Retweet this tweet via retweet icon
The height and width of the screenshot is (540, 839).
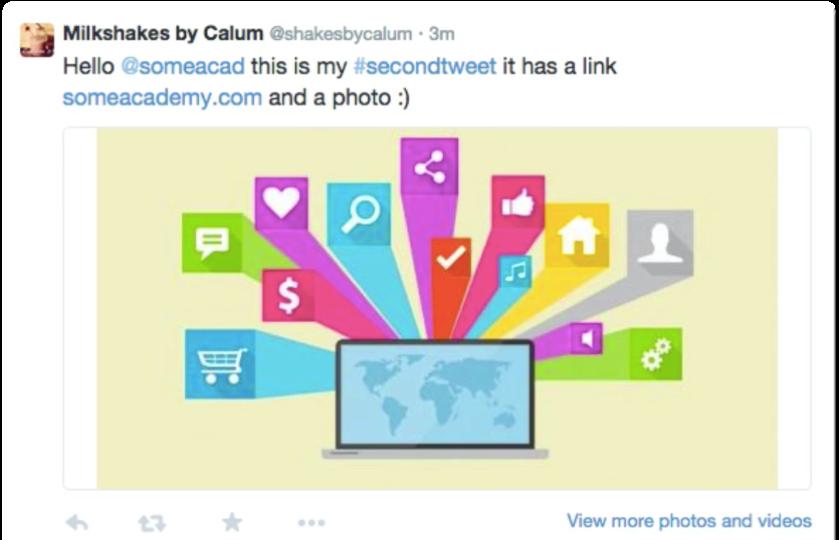pyautogui.click(x=152, y=523)
